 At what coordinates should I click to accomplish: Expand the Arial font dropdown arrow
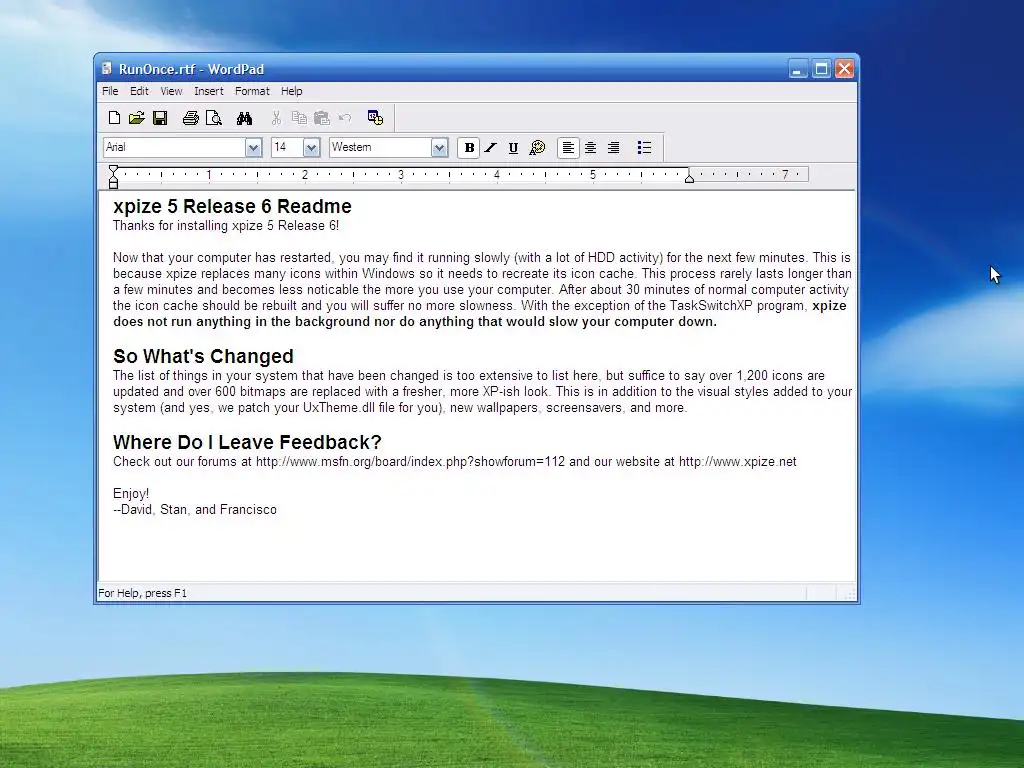click(x=253, y=148)
